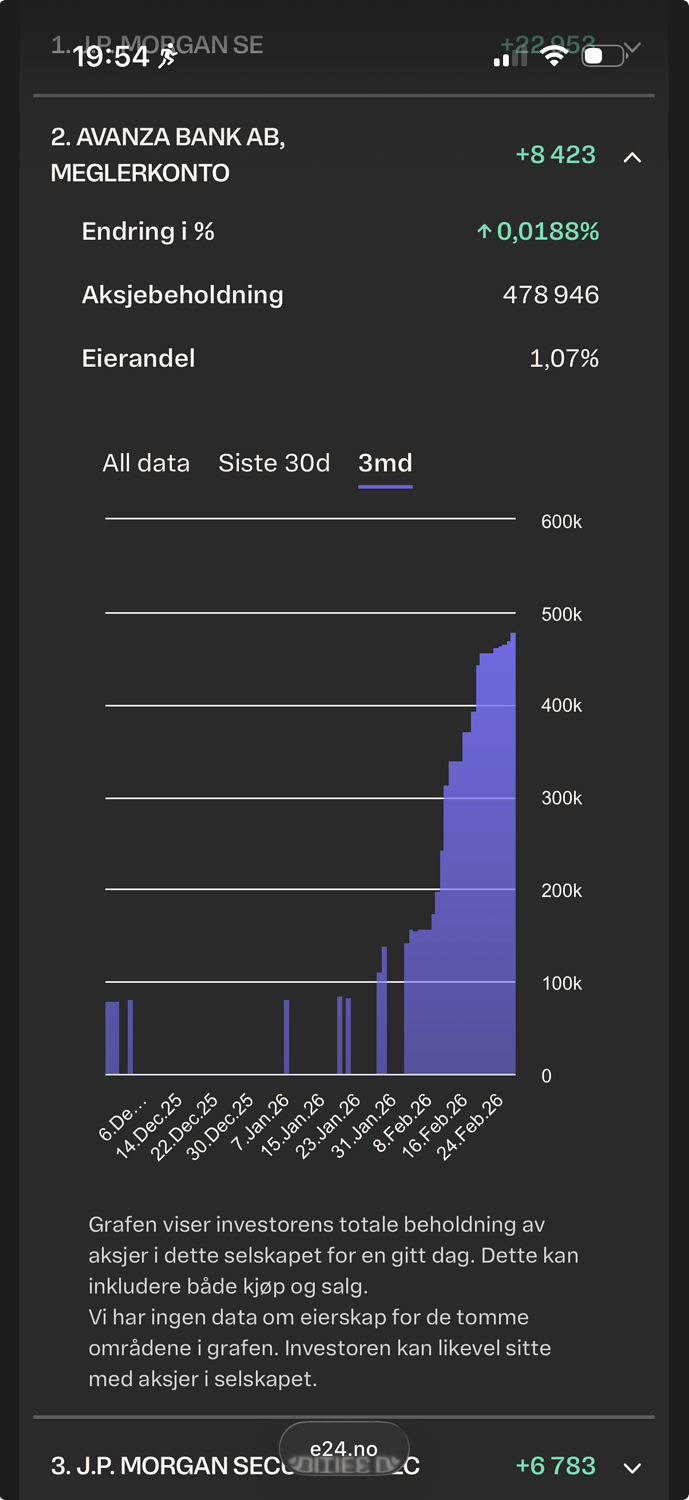
Task: Tap the 19:54 status bar clock
Action: point(111,57)
